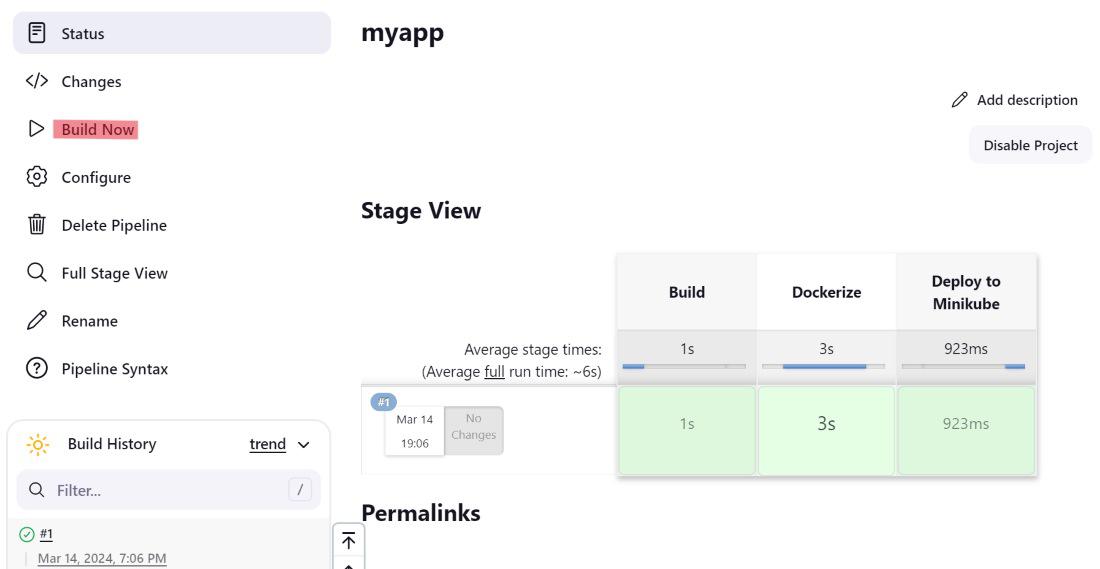Viewport: 1100px width, 569px height.
Task: Click the Dockerize stage 3s cell
Action: coord(826,424)
